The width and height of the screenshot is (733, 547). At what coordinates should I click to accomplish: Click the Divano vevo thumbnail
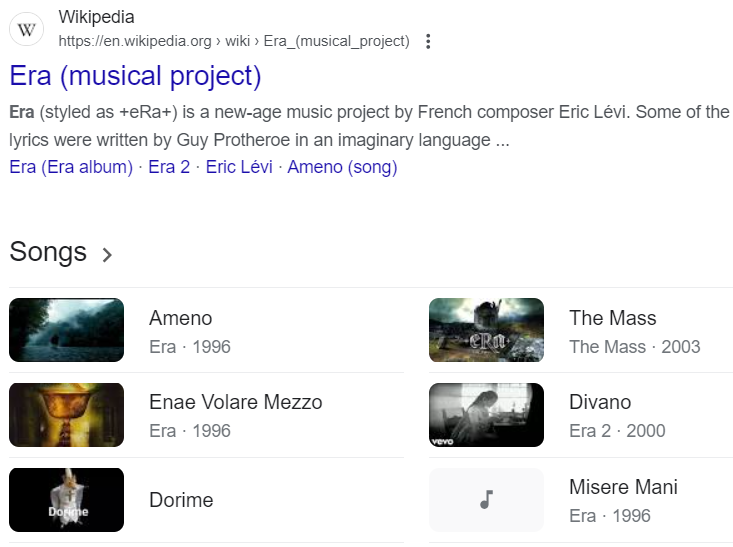tap(486, 415)
